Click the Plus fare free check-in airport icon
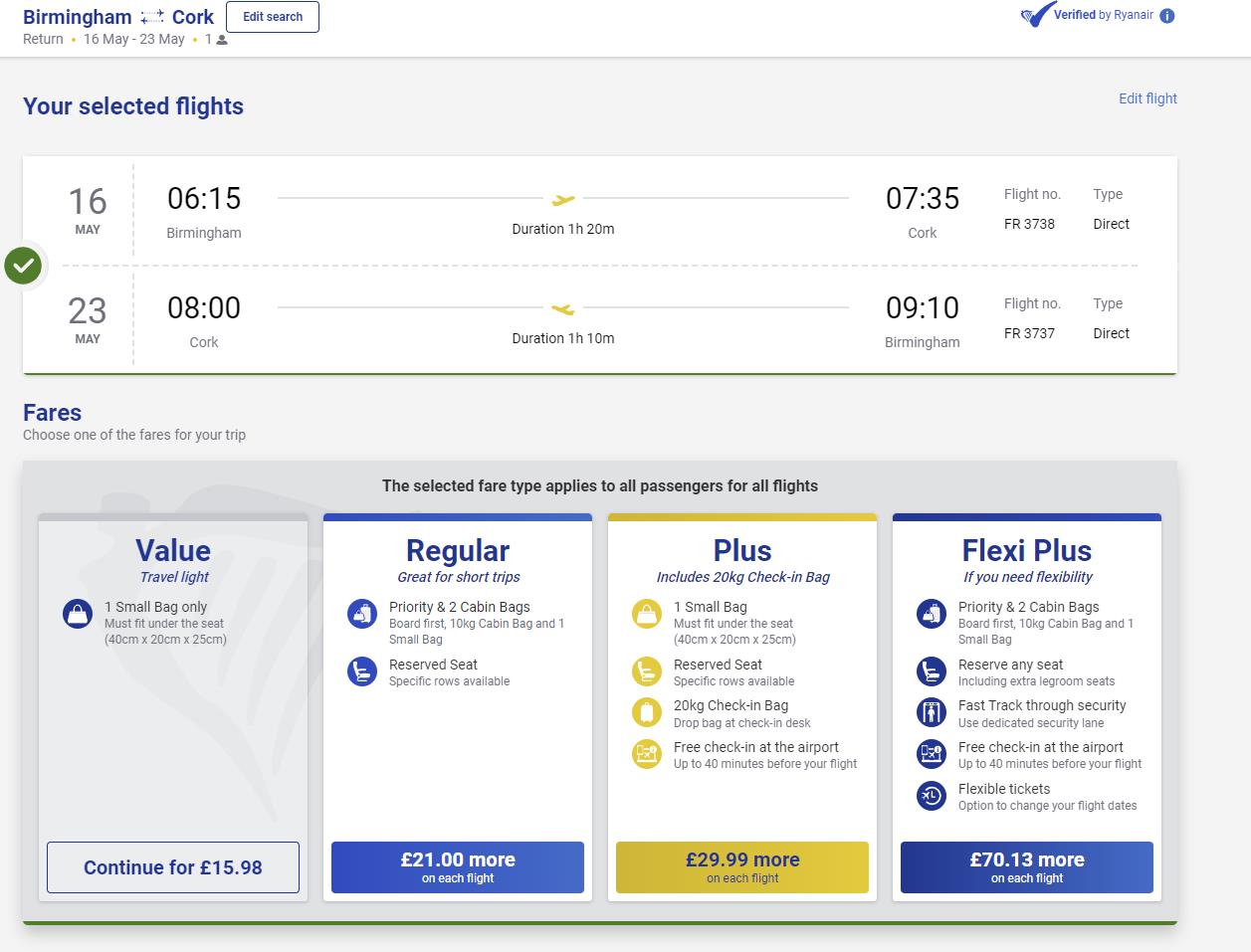This screenshot has height=952, width=1251. click(647, 754)
